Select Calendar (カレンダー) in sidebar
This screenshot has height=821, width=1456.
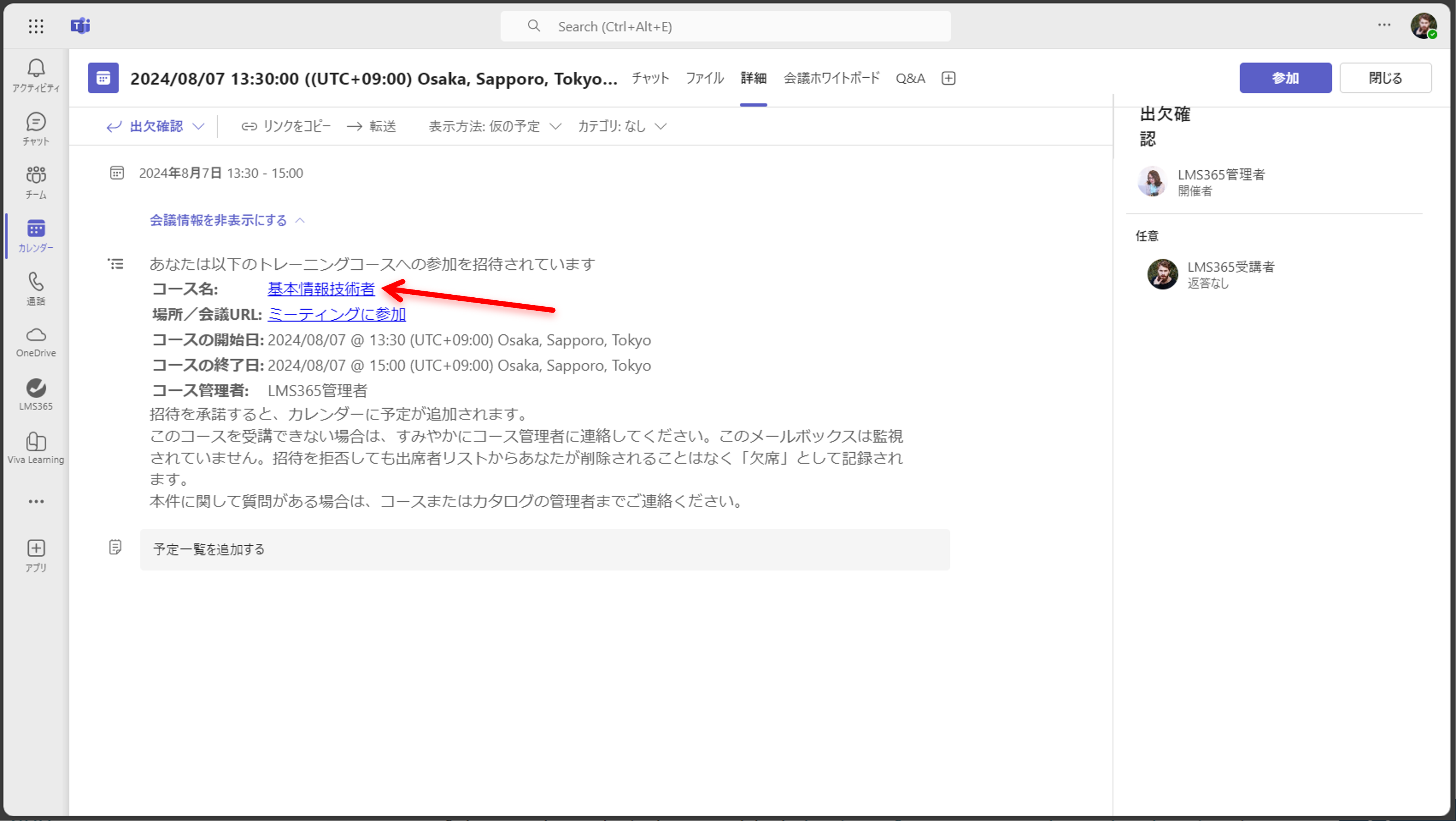36,236
